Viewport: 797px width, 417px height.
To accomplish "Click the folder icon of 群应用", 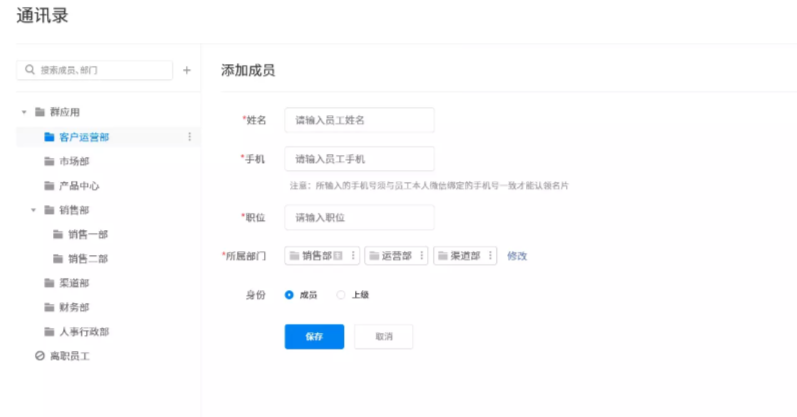I will (40, 112).
